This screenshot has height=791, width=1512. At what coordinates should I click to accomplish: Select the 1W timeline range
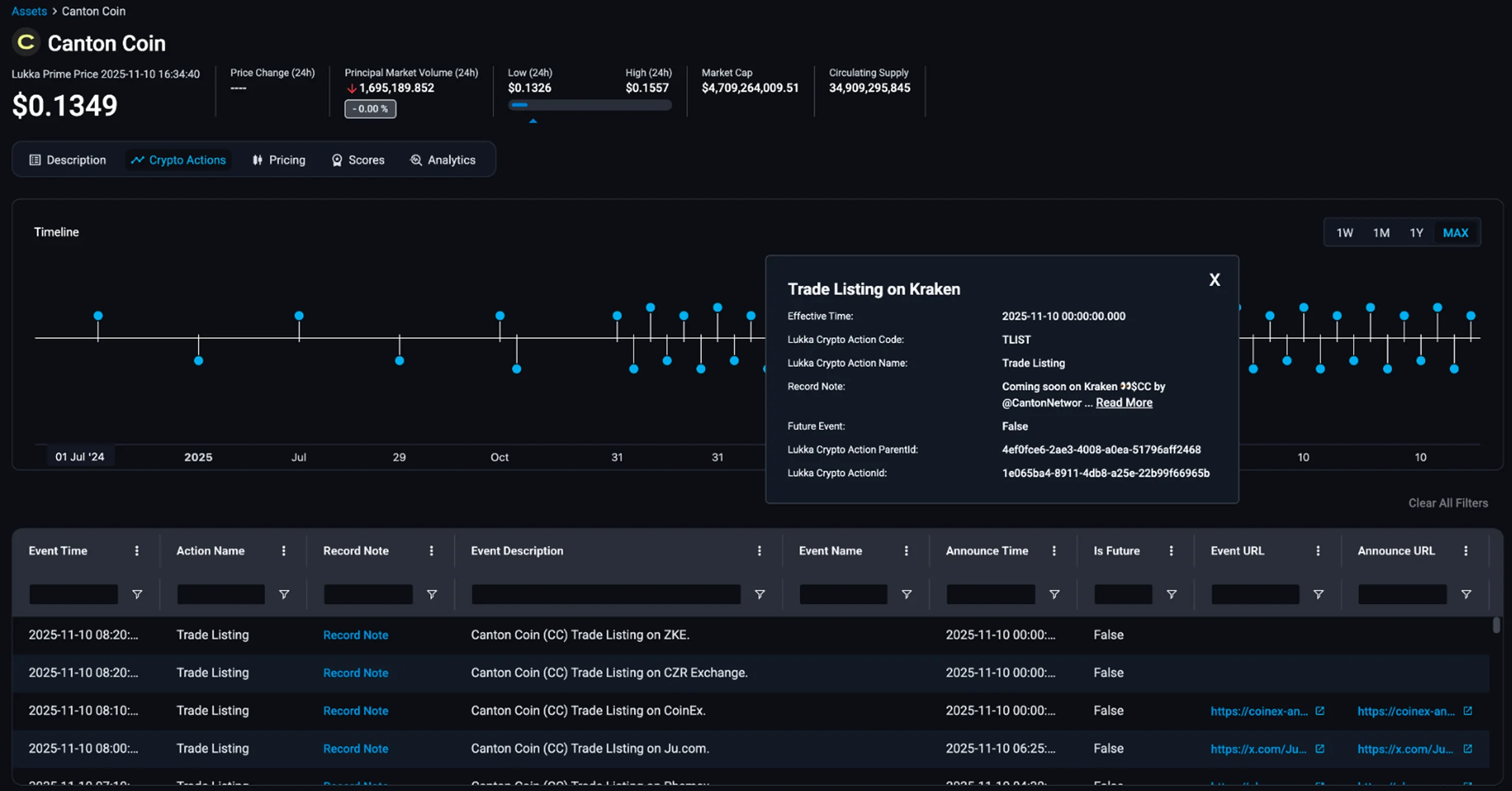pyautogui.click(x=1345, y=233)
